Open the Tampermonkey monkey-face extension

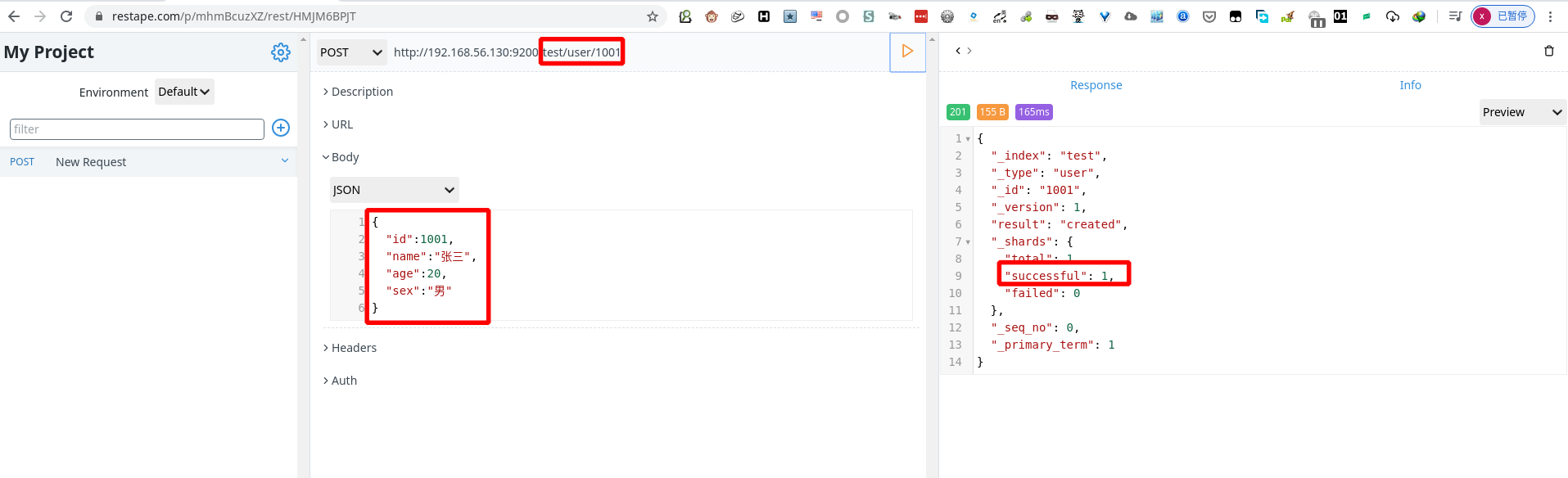tap(712, 16)
